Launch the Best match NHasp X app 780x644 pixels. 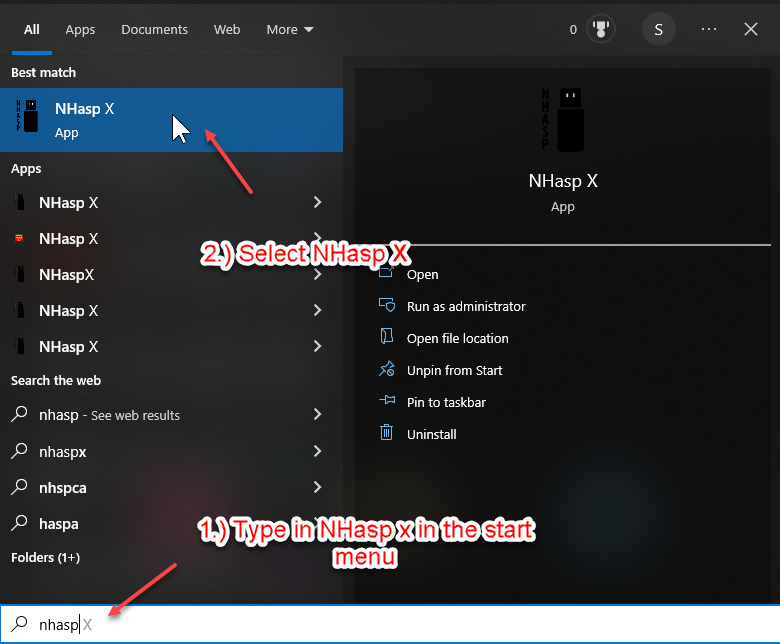(x=171, y=120)
